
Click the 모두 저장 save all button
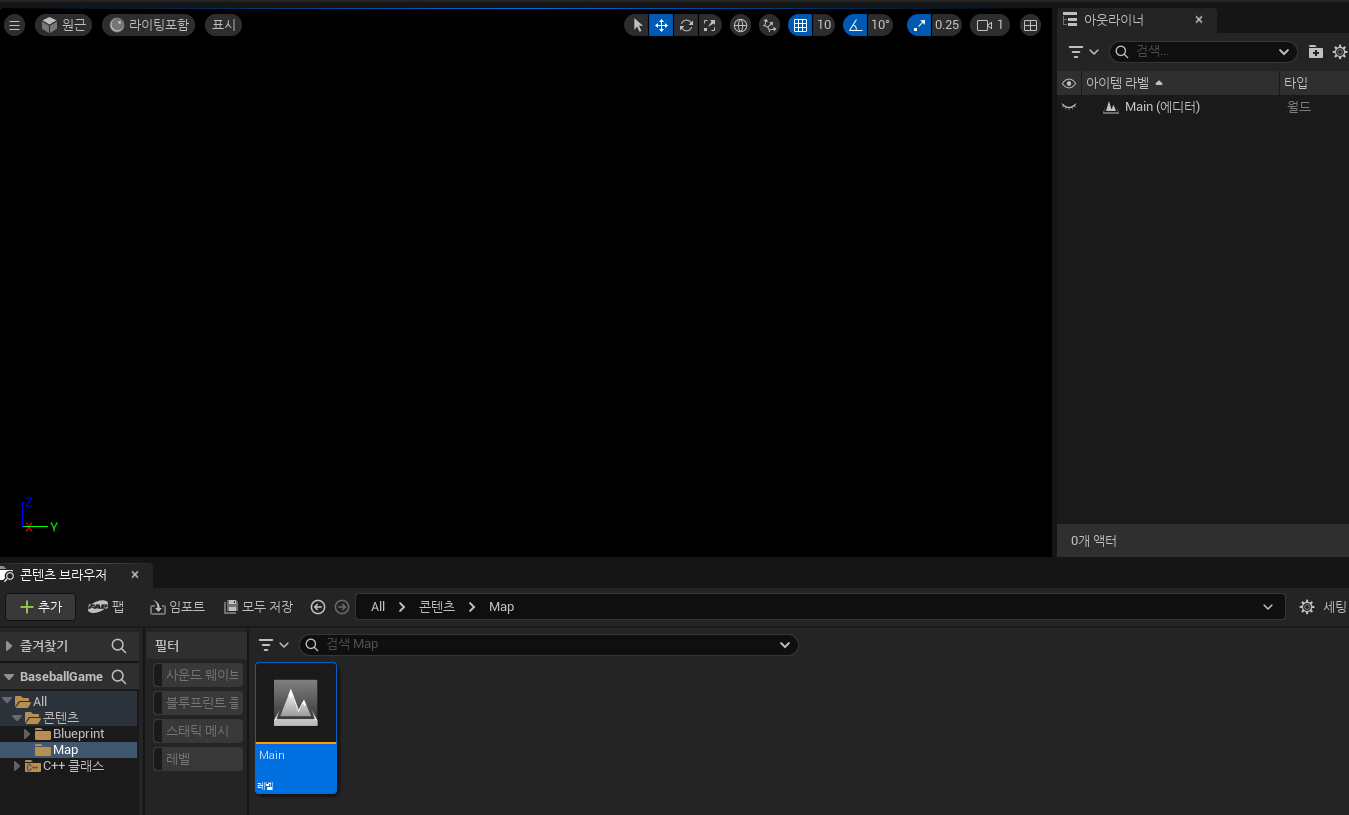click(x=259, y=607)
